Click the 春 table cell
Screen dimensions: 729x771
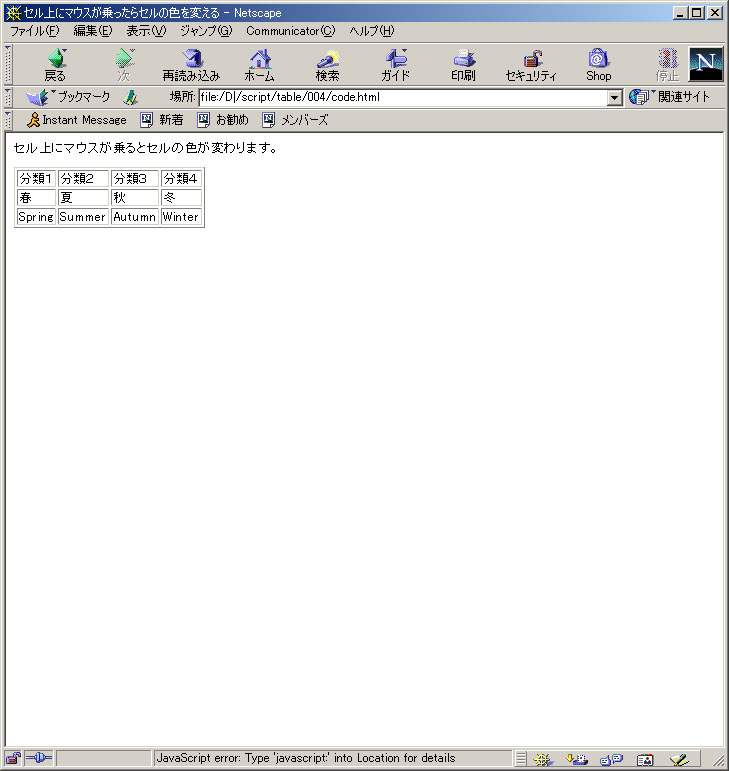pos(36,198)
